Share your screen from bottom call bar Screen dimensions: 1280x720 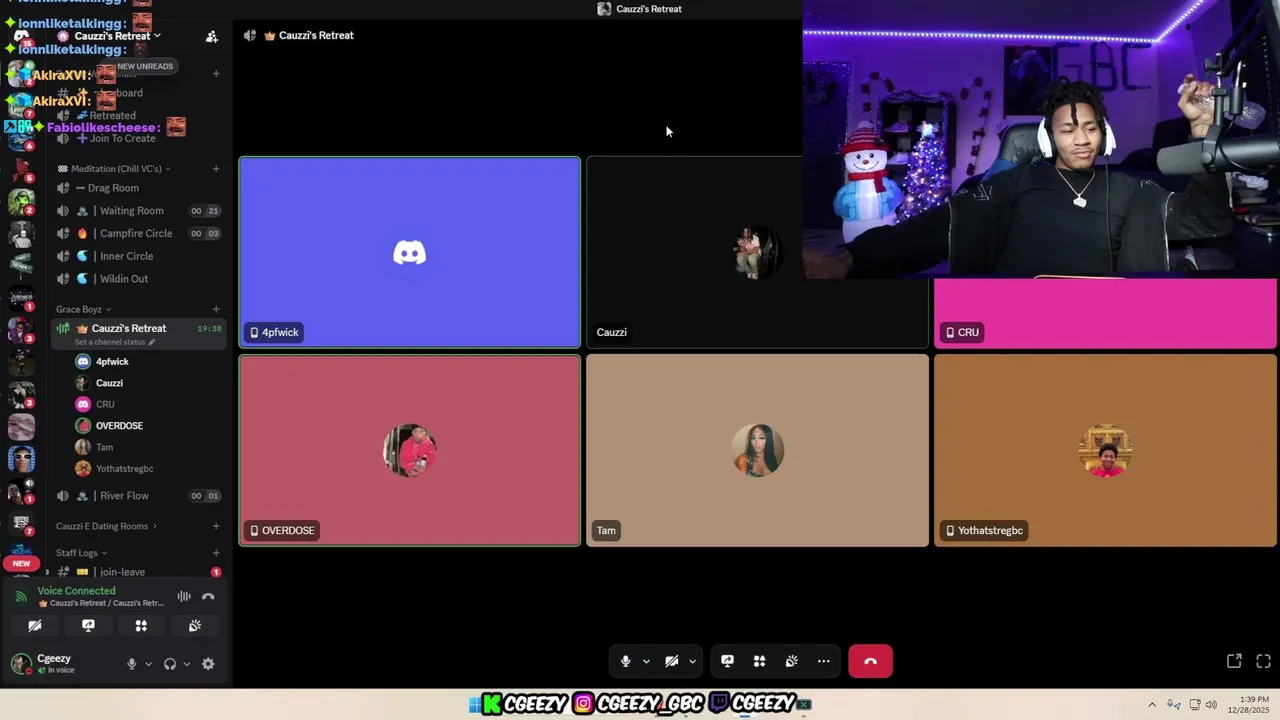coord(727,661)
